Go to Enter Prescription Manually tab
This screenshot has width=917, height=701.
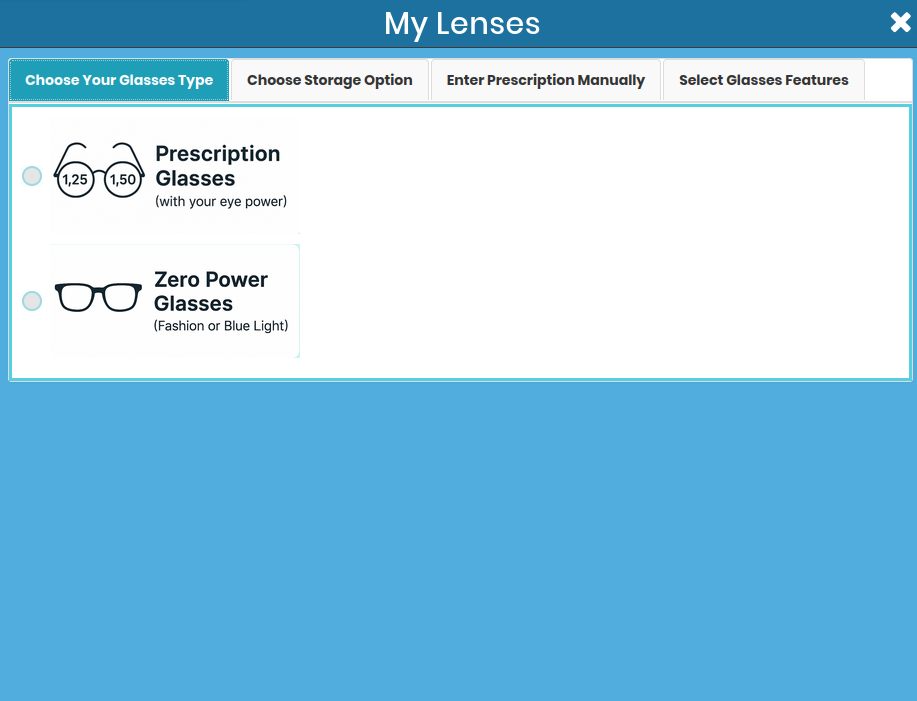tap(546, 80)
